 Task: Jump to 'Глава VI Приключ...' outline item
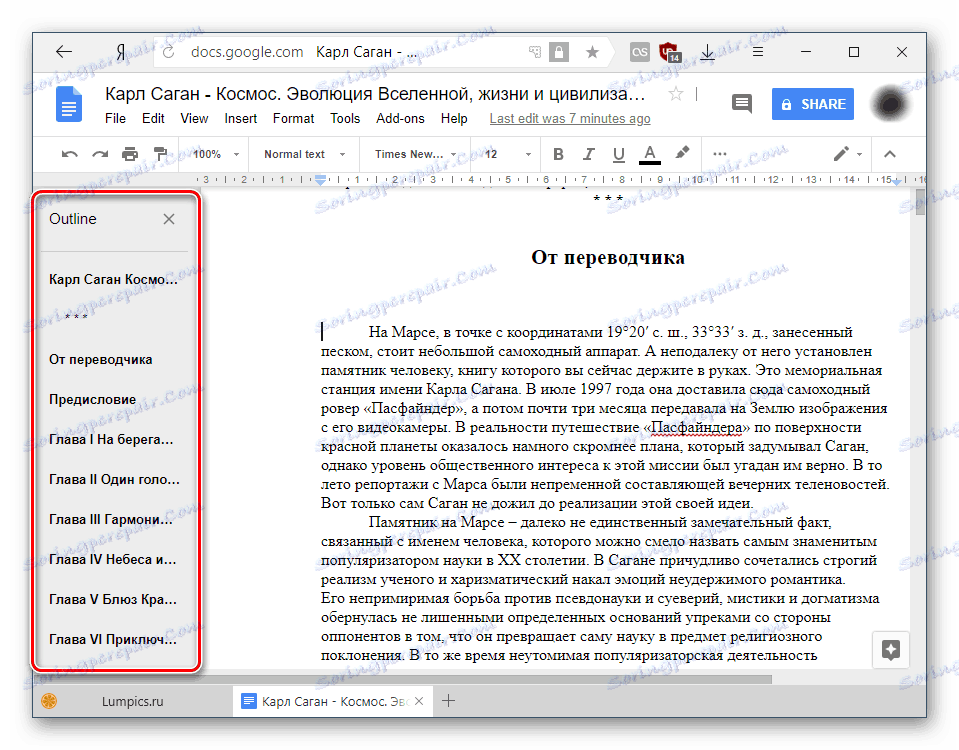point(113,639)
